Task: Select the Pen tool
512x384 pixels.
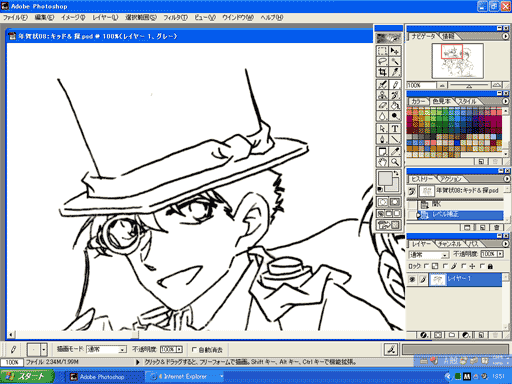Action: click(x=382, y=139)
